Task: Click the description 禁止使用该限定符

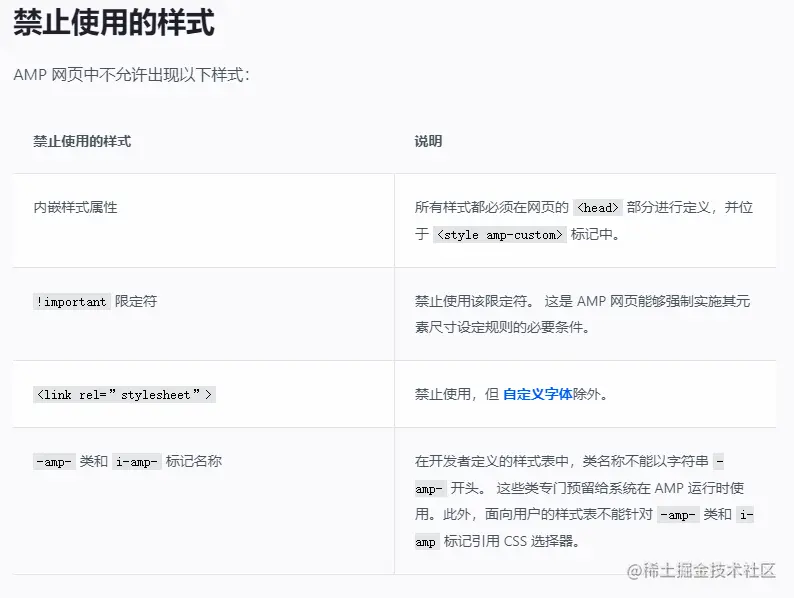Action: coord(474,301)
